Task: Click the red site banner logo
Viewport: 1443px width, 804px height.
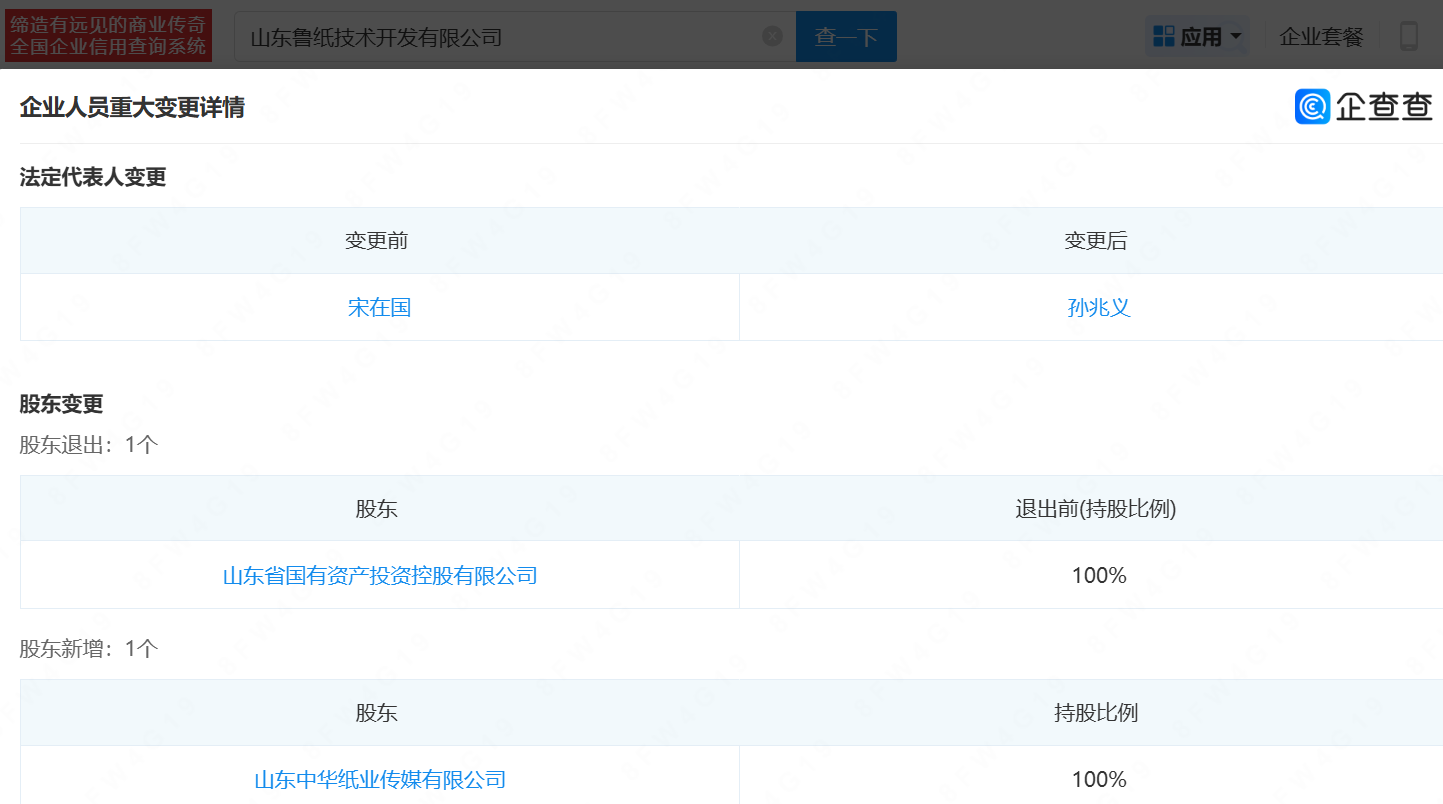Action: point(108,37)
